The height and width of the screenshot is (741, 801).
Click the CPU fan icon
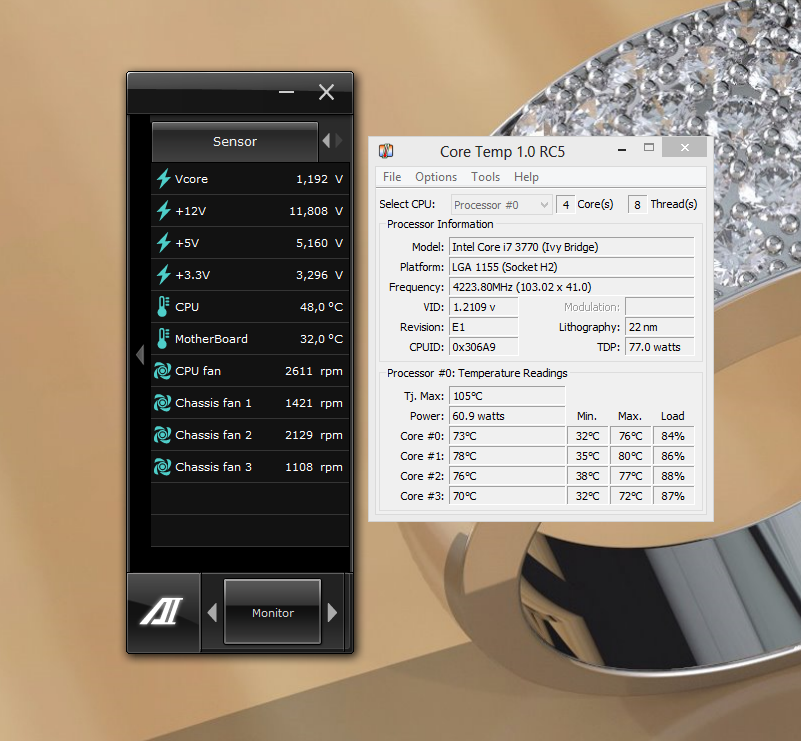[162, 371]
